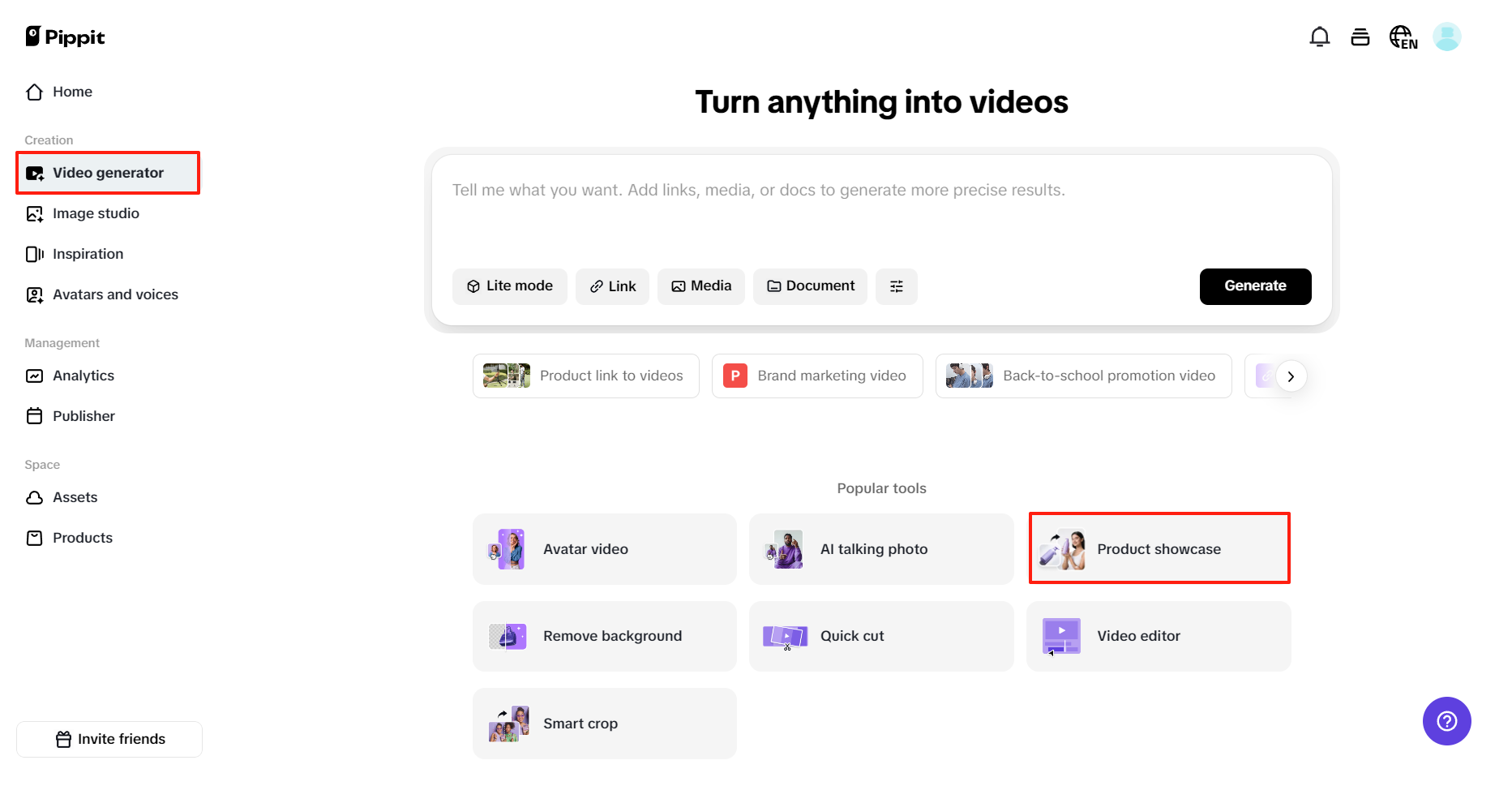This screenshot has width=1512, height=786.
Task: Click the Invite friends button
Action: (x=109, y=739)
